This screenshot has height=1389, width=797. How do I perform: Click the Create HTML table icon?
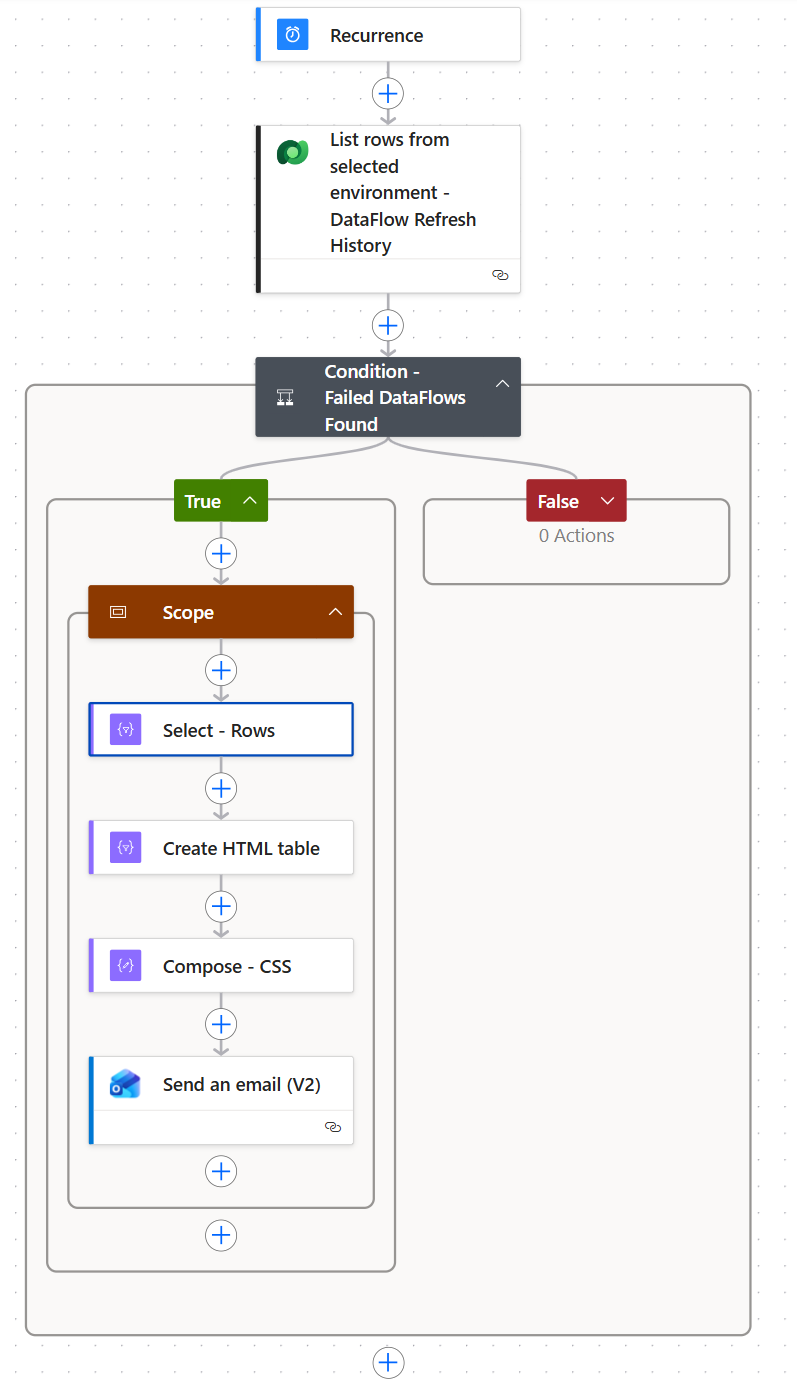click(x=126, y=848)
